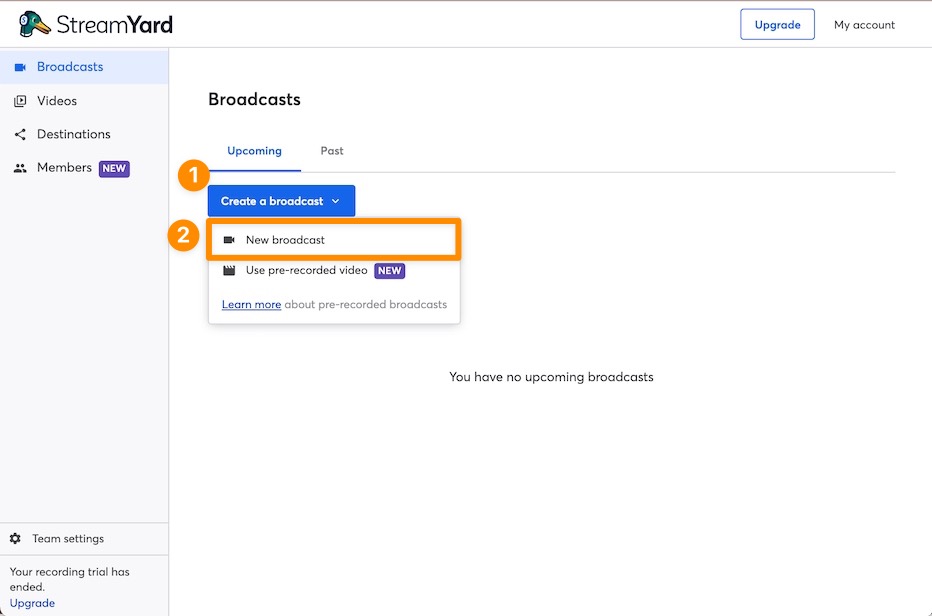Open the Broadcasts section in sidebar
Screen dimensions: 932x616
[84, 67]
